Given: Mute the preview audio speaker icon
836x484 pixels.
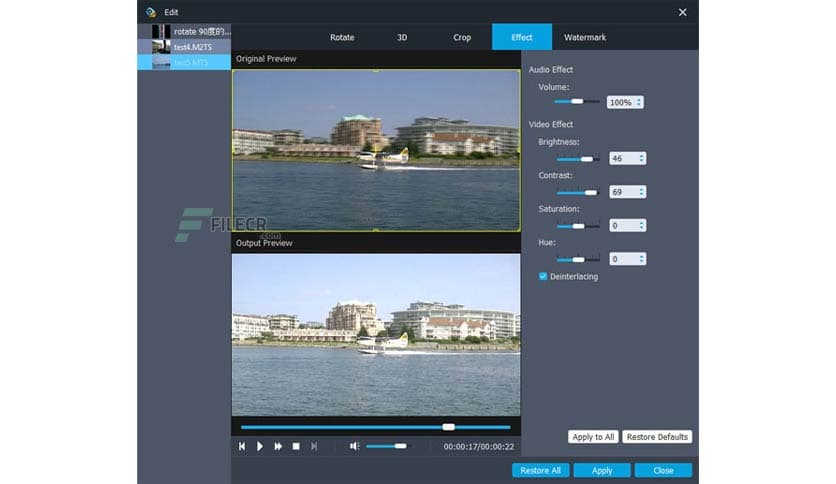Looking at the screenshot, I should point(354,446).
